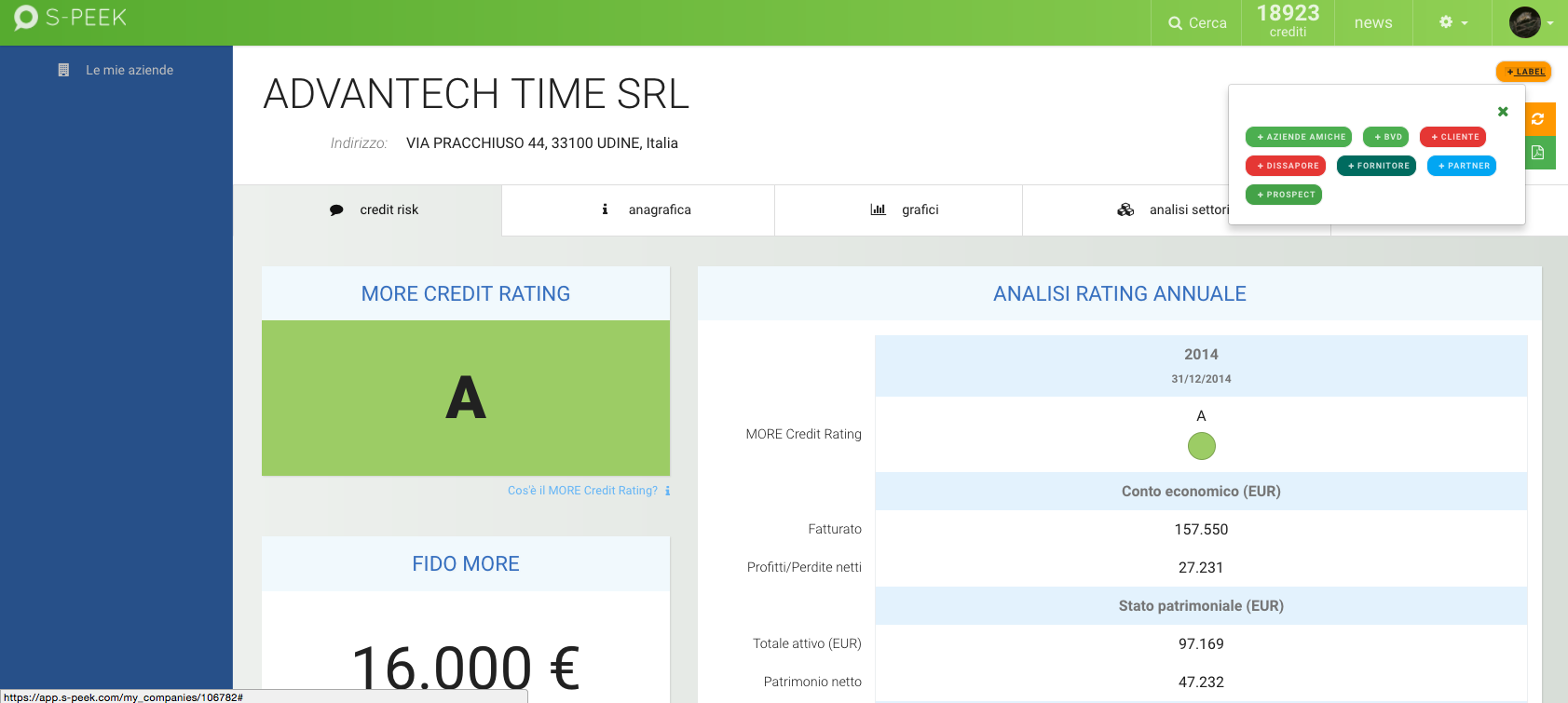
Task: Add the PARTNER label
Action: point(1462,166)
